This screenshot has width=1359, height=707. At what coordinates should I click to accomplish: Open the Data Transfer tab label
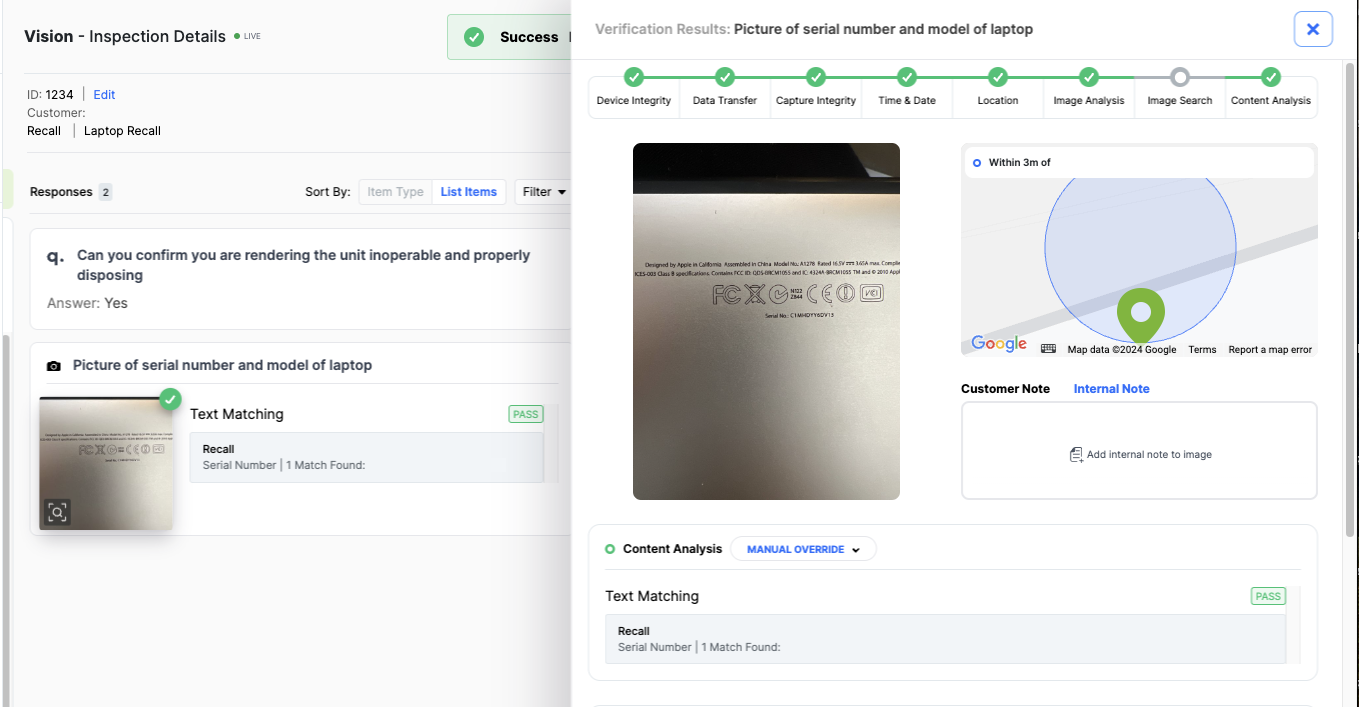coord(725,100)
